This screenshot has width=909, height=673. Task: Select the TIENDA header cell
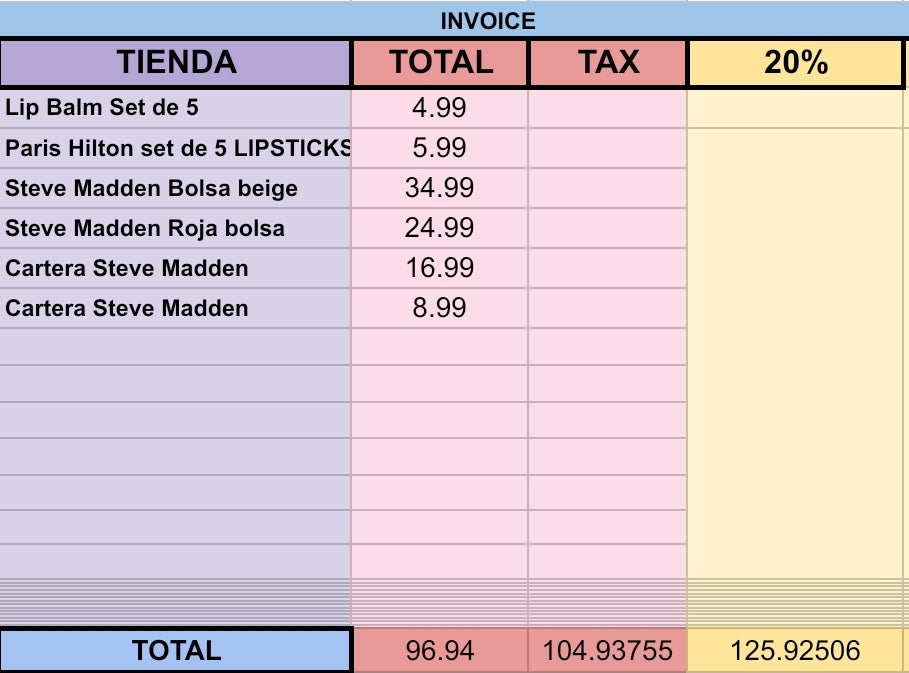[x=176, y=63]
